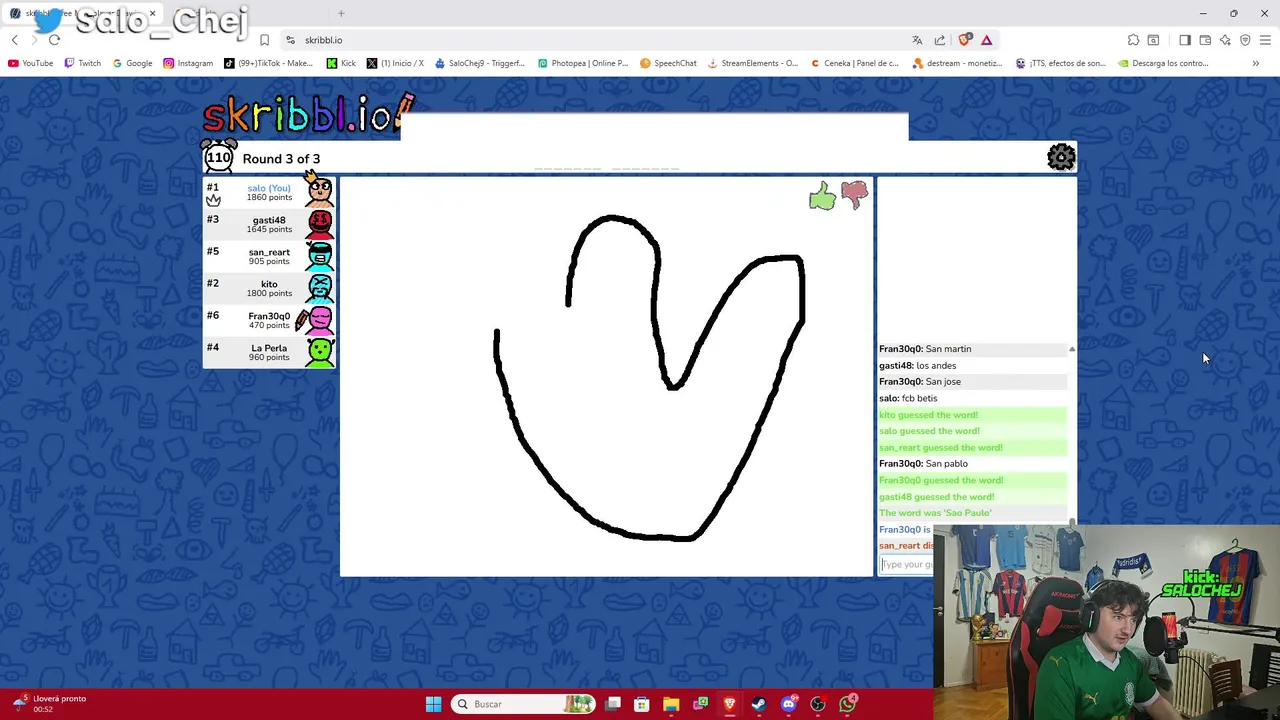The image size is (1280, 720).
Task: Open Task View on taskbar
Action: 613,704
